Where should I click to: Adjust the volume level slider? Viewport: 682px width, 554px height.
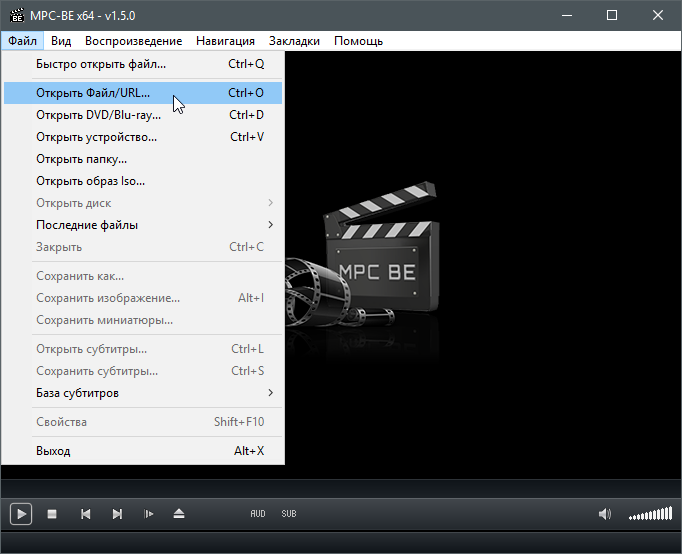650,514
